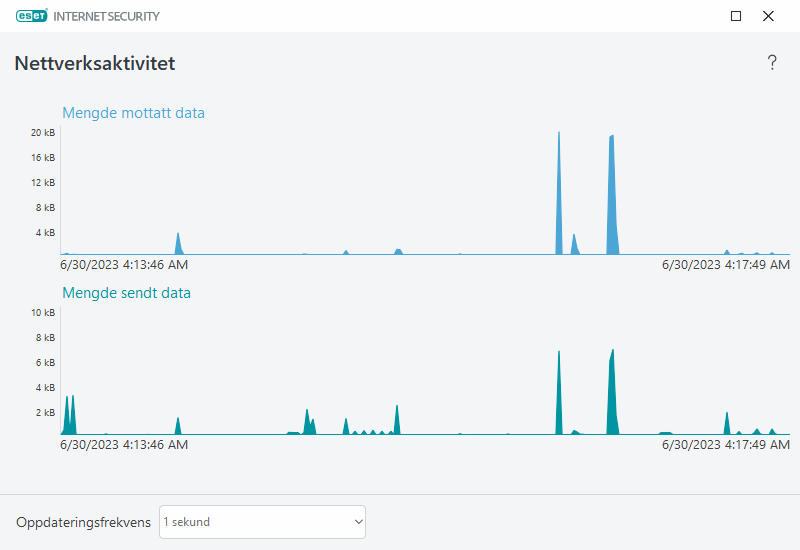Maximize the ESET window
The height and width of the screenshot is (550, 800).
coord(736,16)
